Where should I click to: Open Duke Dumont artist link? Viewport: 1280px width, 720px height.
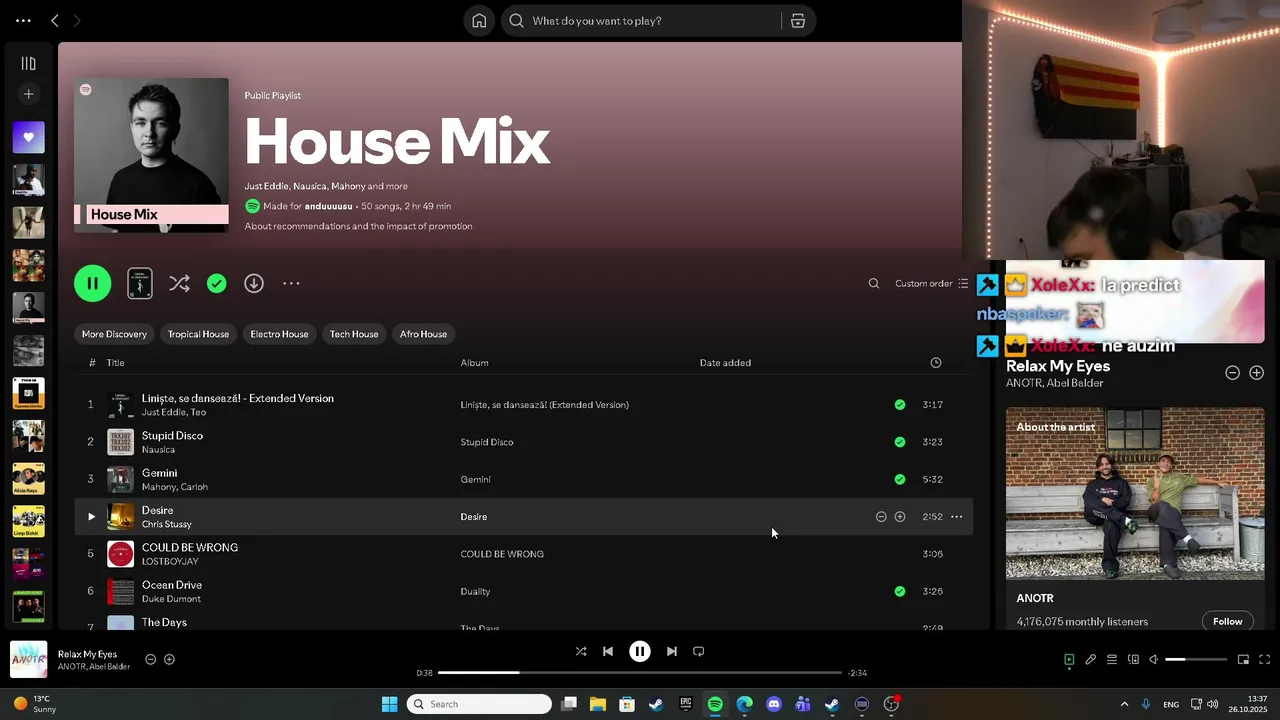[x=171, y=599]
